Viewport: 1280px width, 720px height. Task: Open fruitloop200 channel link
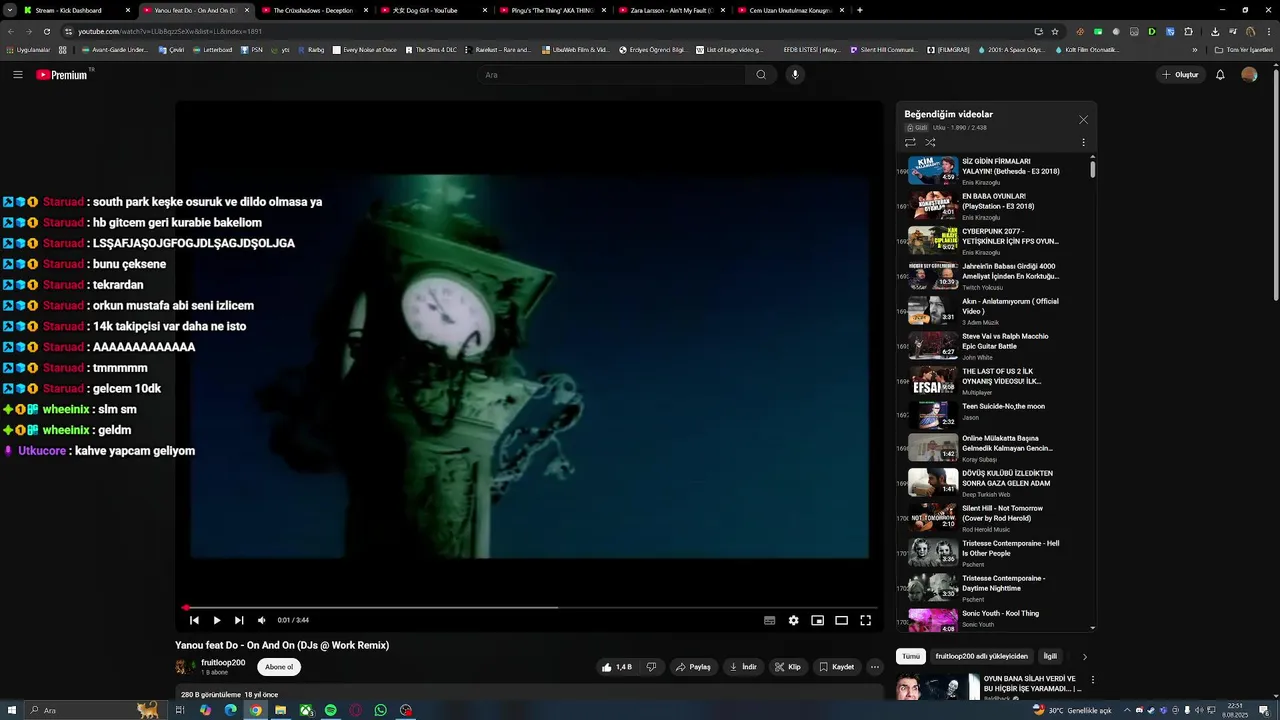[x=223, y=662]
